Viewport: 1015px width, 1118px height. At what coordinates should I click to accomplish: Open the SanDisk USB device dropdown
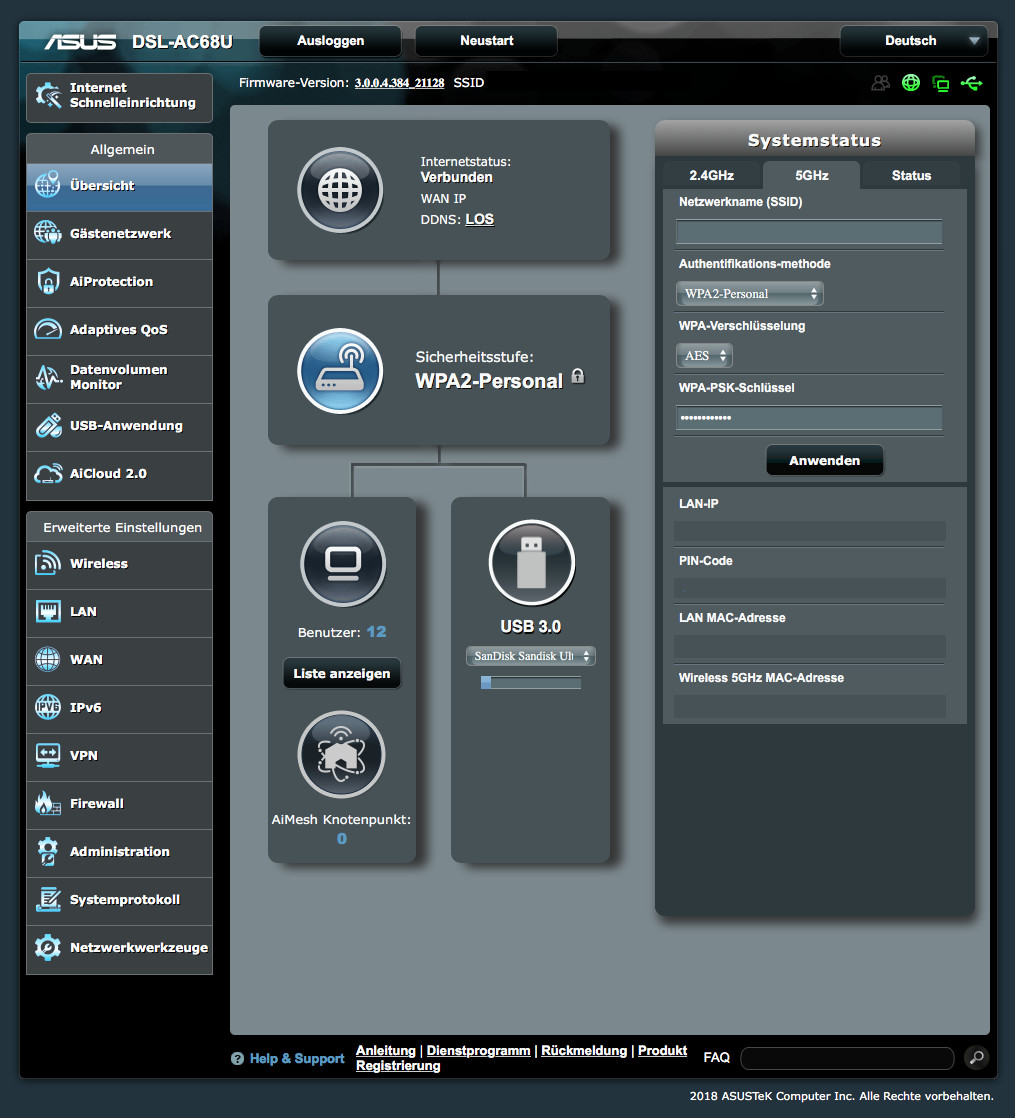(531, 656)
